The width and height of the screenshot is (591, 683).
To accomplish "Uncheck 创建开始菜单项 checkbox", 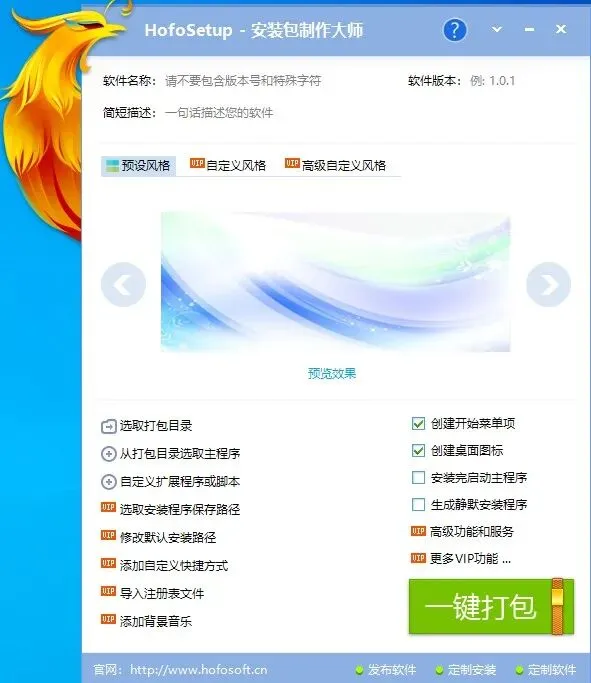I will coord(418,423).
